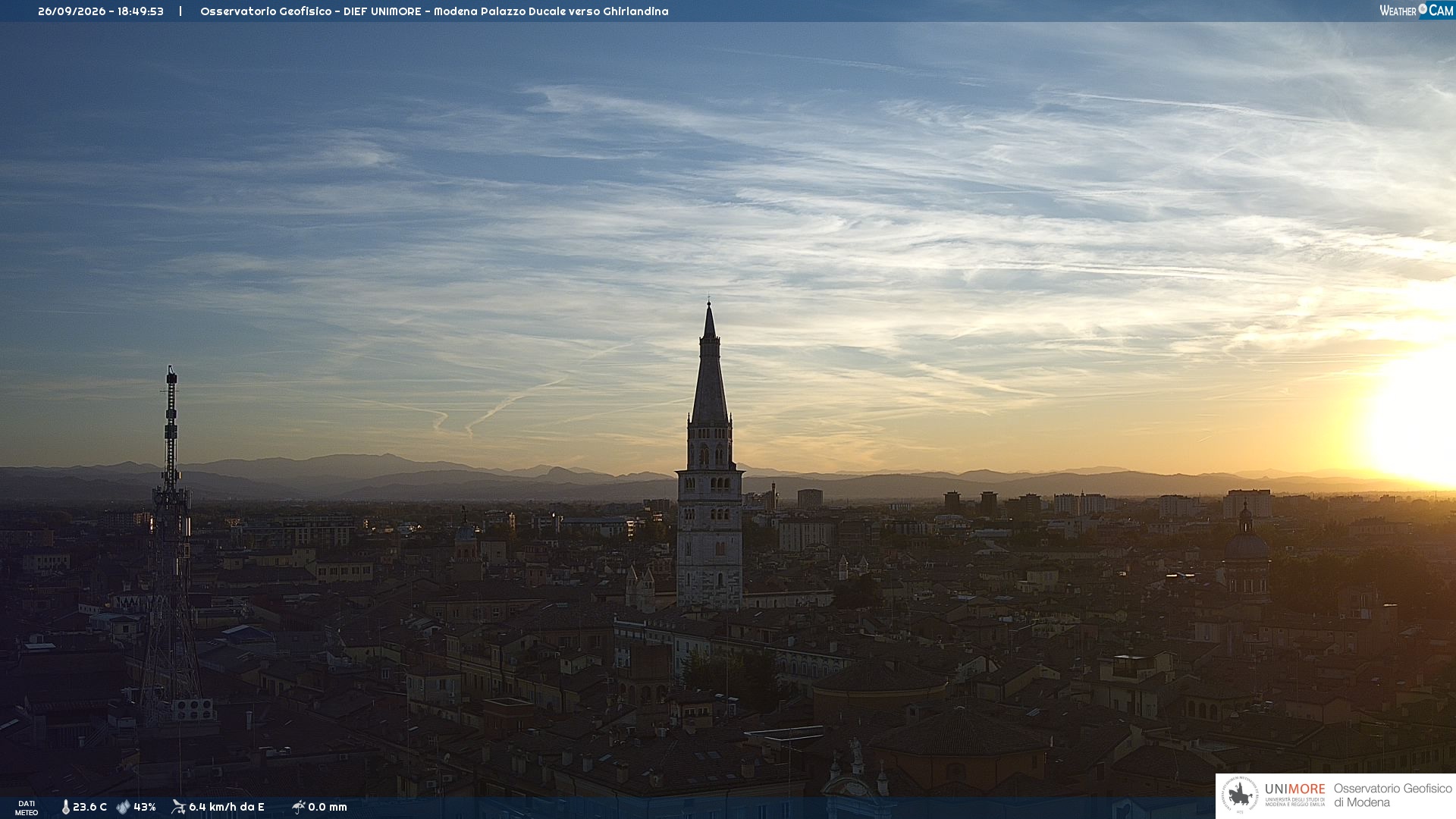This screenshot has width=1456, height=819.
Task: Click the UNIMORE university seal emblem
Action: click(1240, 795)
